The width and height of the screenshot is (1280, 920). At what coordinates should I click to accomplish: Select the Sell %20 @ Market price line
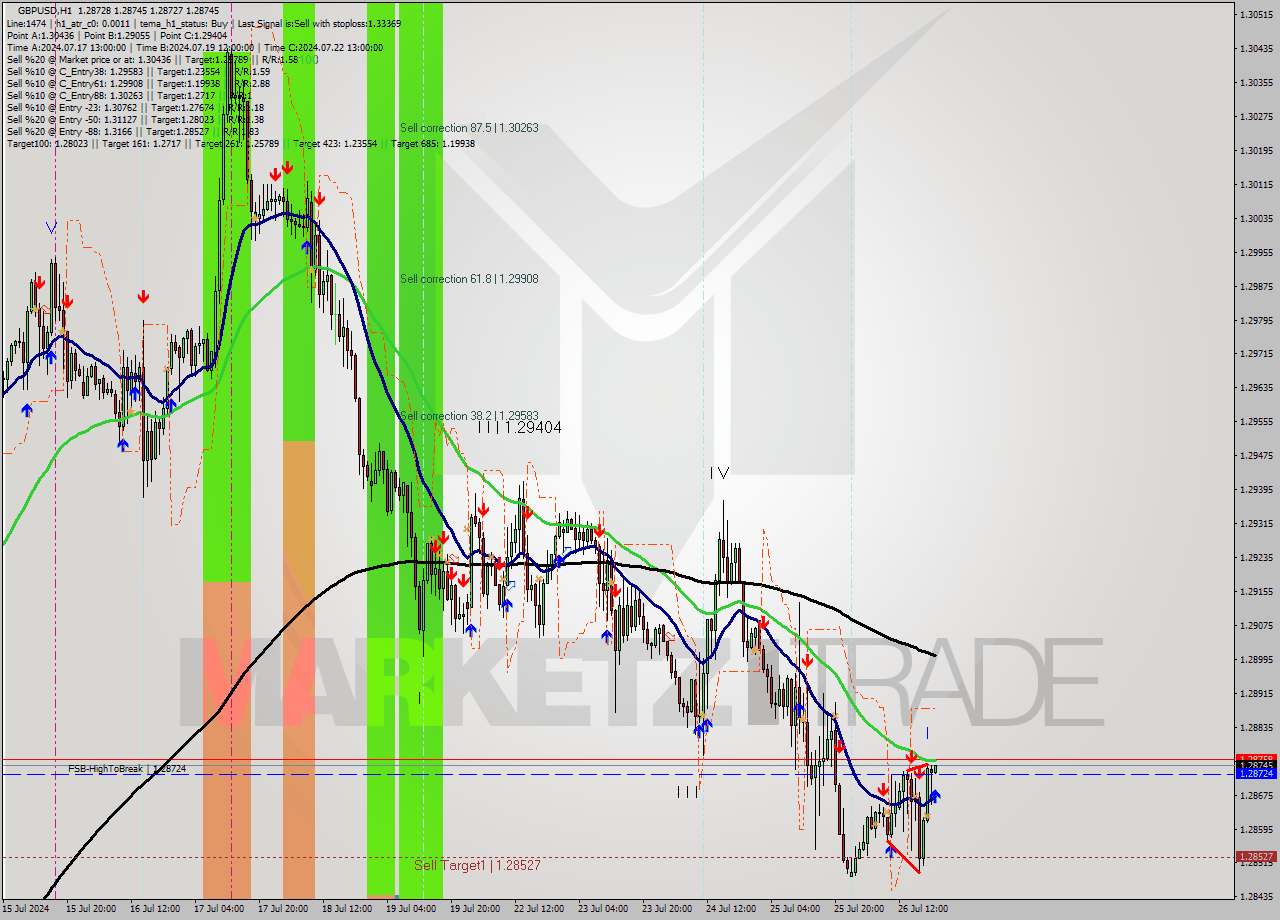(x=152, y=59)
